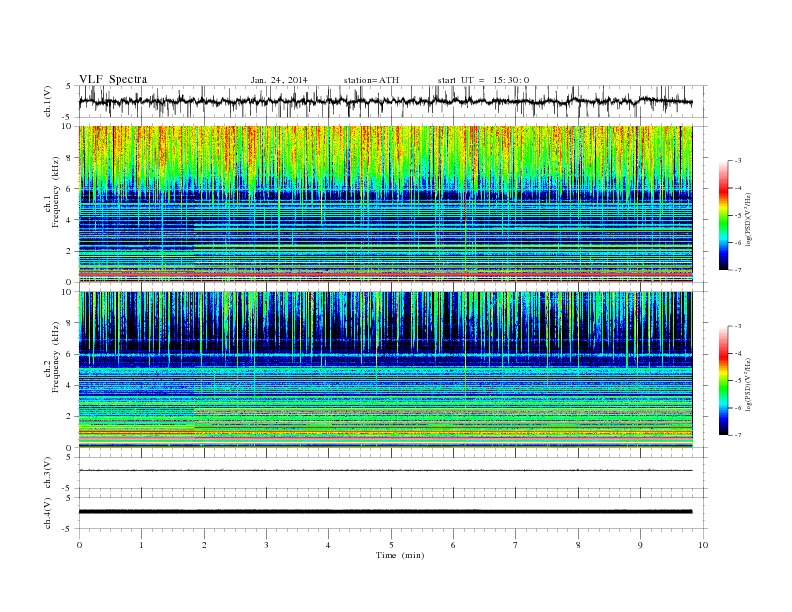Select the log(PSD) label beside ch.2 colorbar
The height and width of the screenshot is (612, 792).
pos(749,384)
